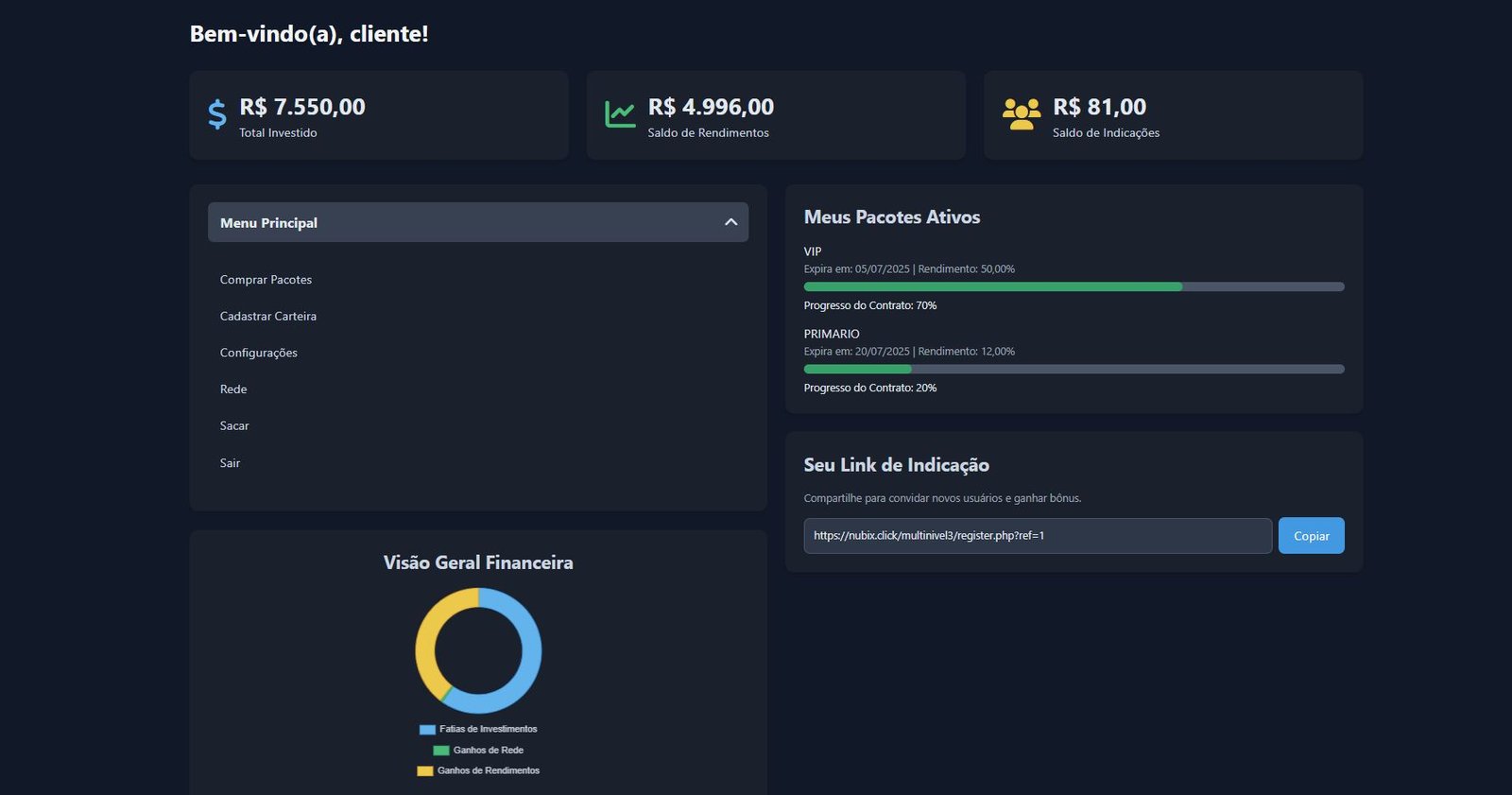Click the VIP package progress bar
Image resolution: width=1512 pixels, height=795 pixels.
(x=1073, y=286)
